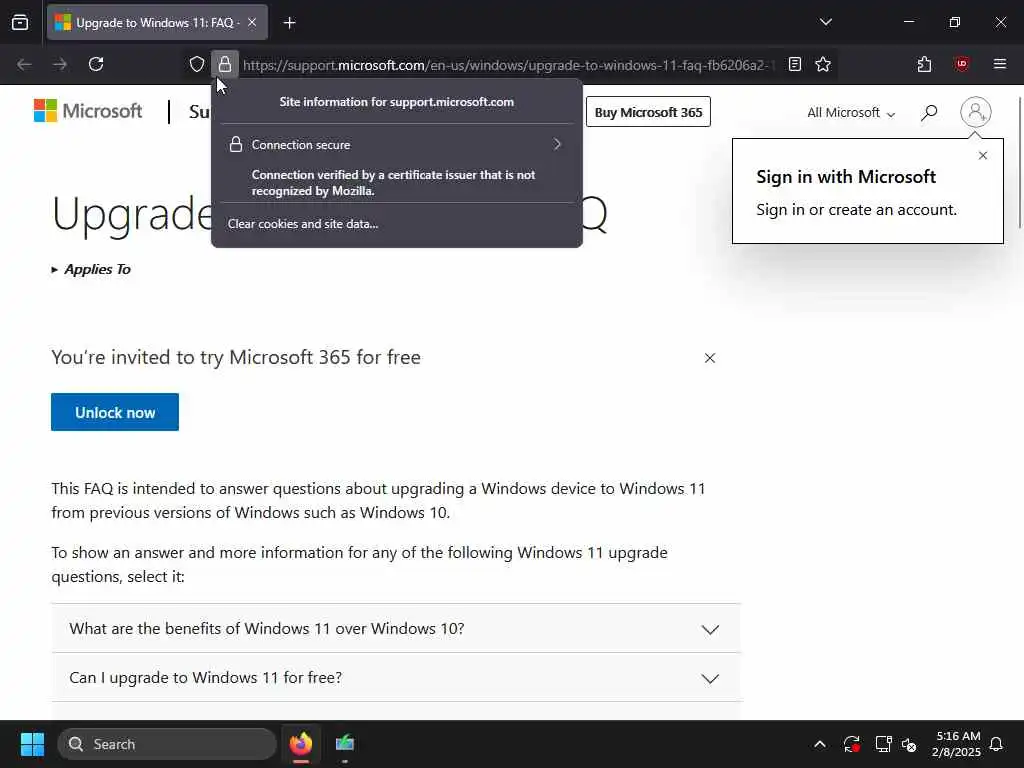
Task: Click the account sign-in avatar icon
Action: click(975, 112)
